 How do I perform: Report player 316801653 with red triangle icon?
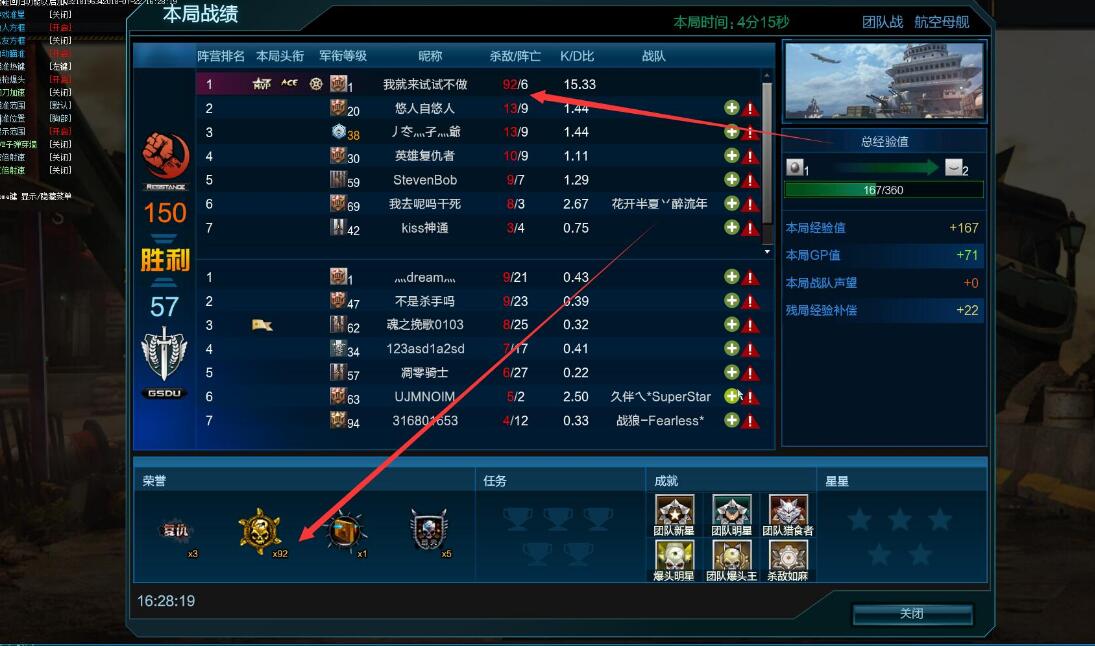(x=751, y=421)
